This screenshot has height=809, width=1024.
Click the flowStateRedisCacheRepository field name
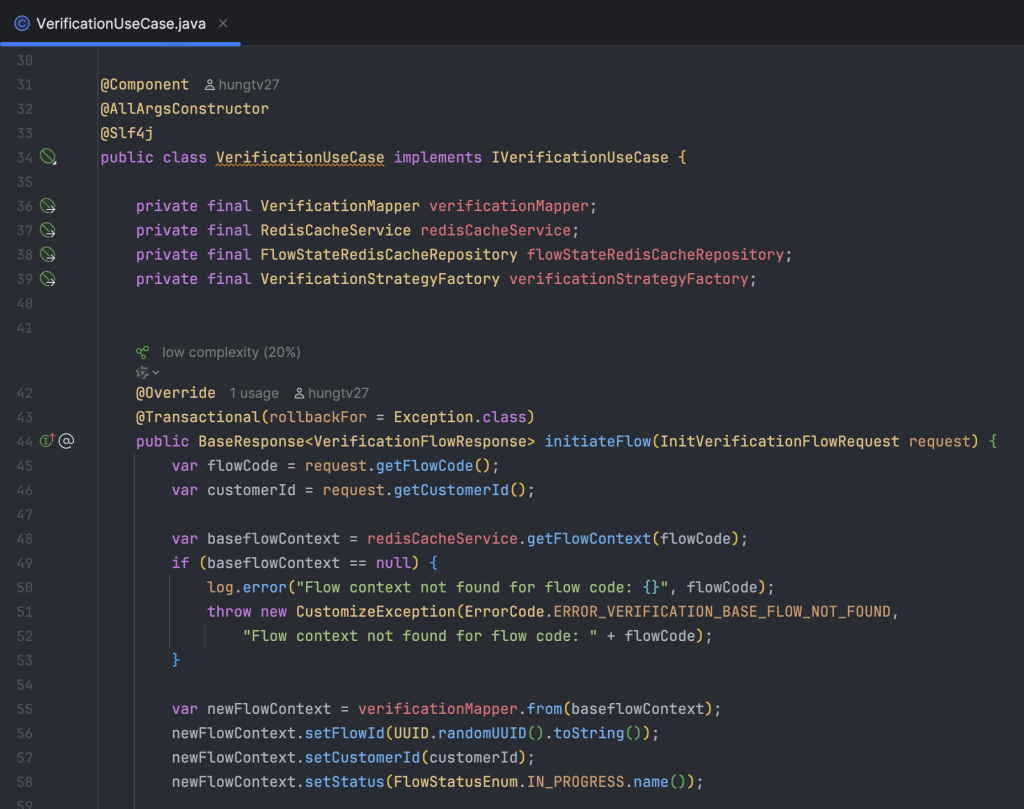coord(655,255)
